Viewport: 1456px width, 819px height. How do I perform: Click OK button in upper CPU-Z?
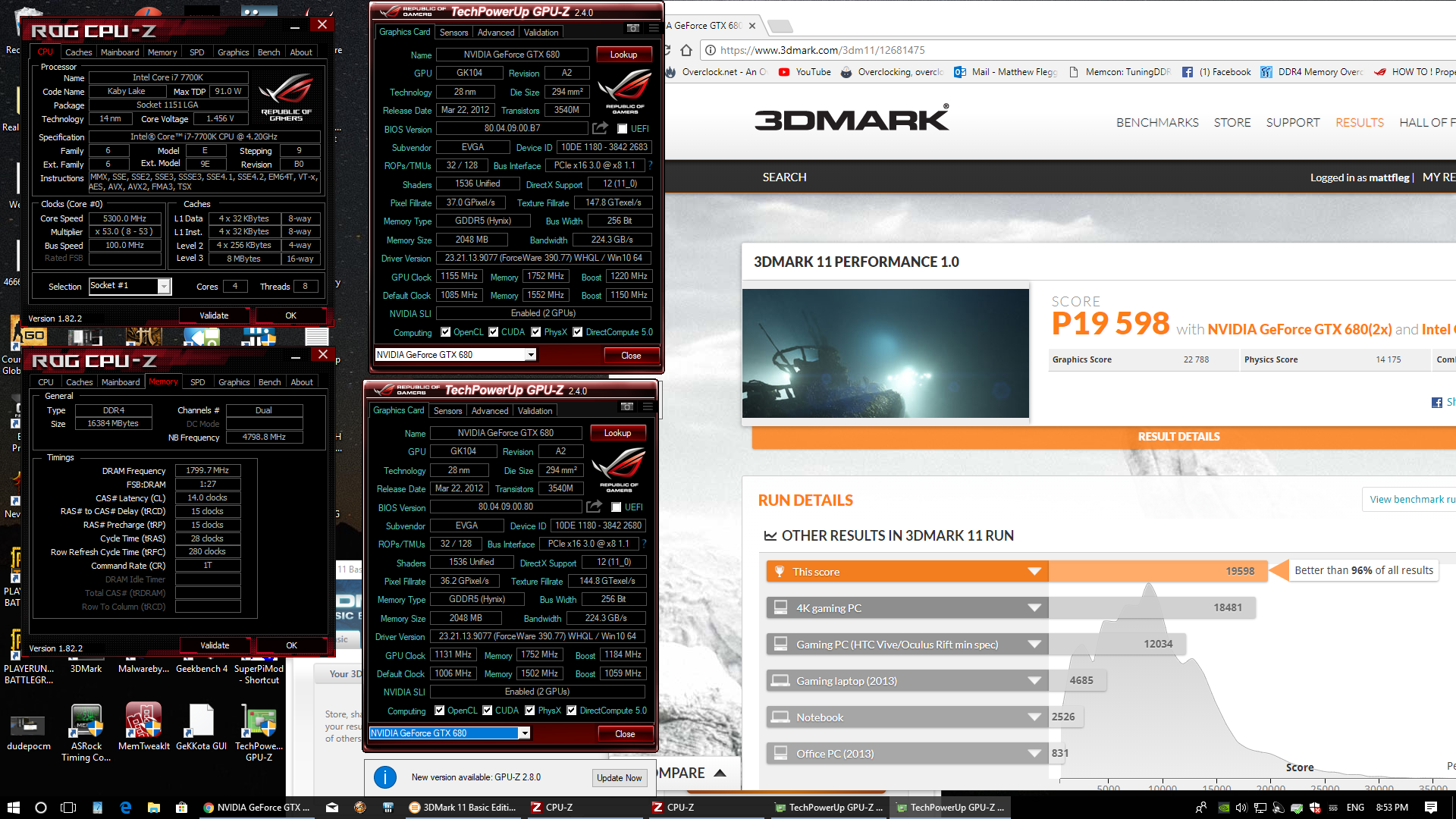pos(290,315)
